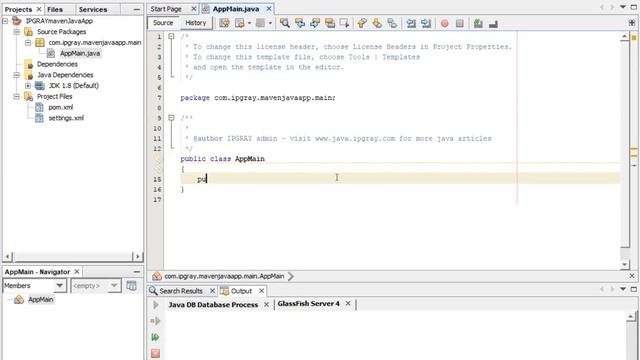
Task: Open the editor document list dropdown arrow at top right
Action: (x=623, y=7)
